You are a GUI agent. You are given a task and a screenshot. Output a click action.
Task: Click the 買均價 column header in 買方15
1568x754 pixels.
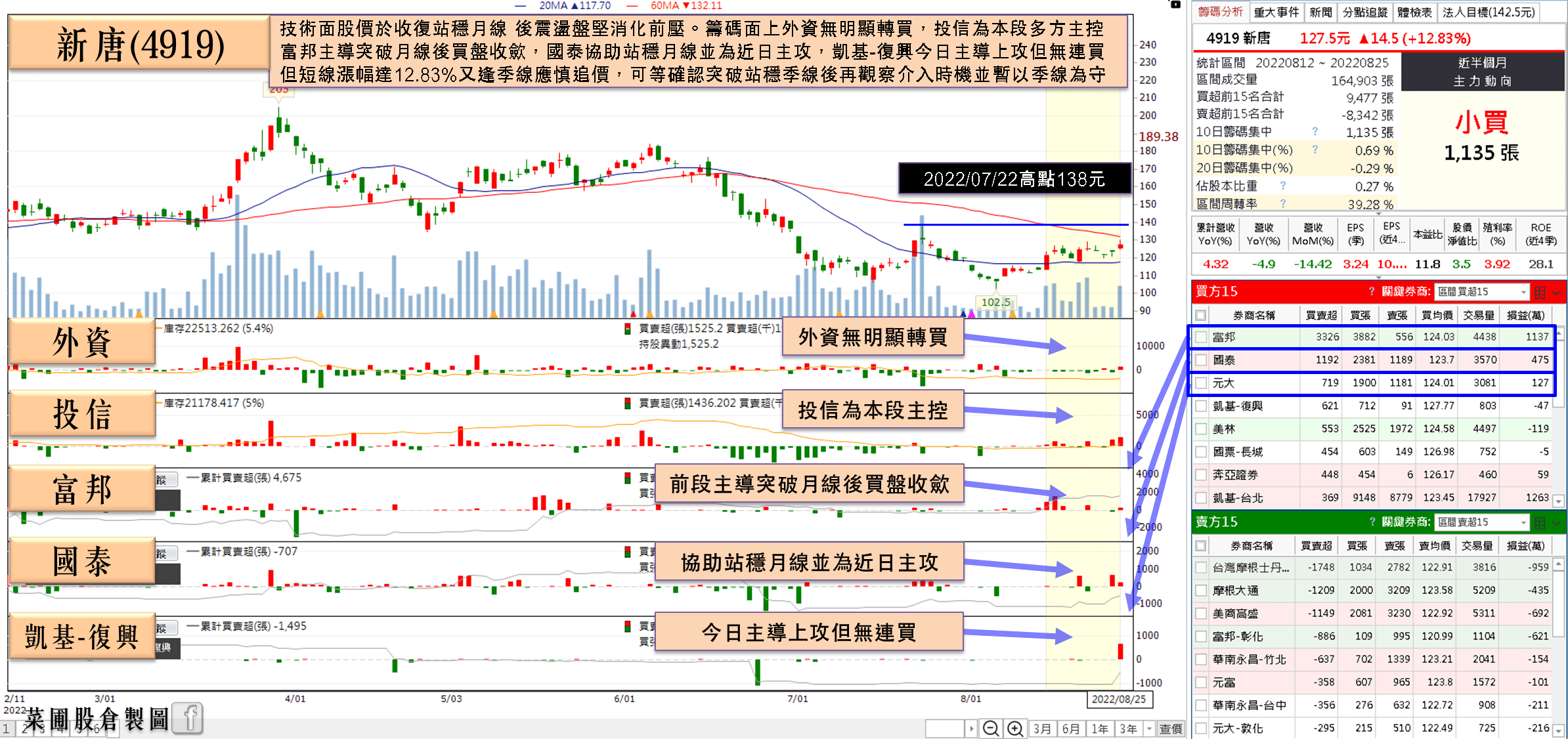pyautogui.click(x=1437, y=315)
